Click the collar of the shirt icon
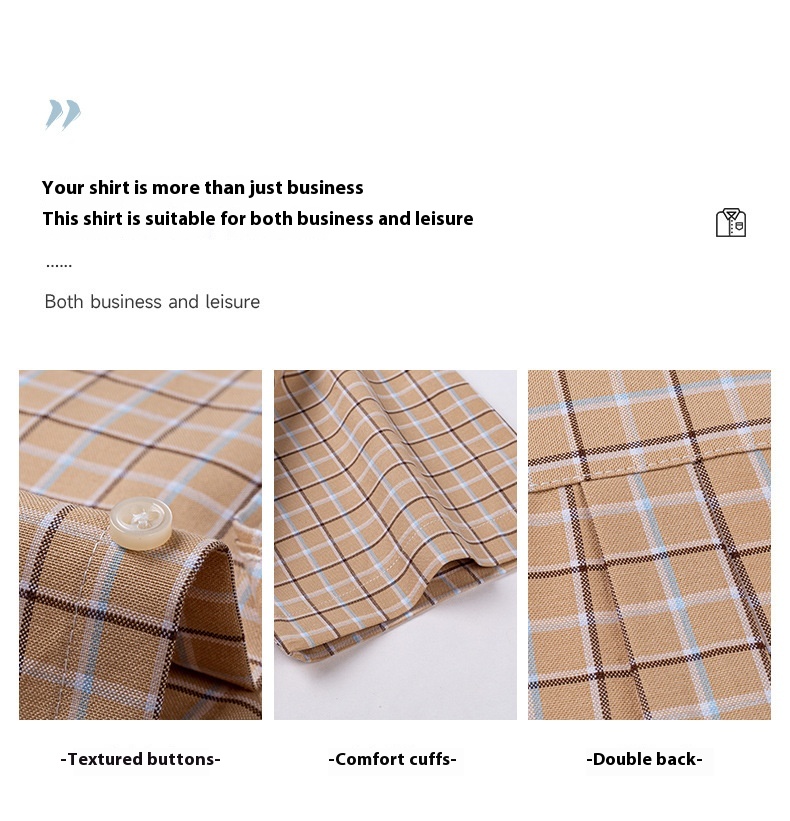 pyautogui.click(x=731, y=214)
